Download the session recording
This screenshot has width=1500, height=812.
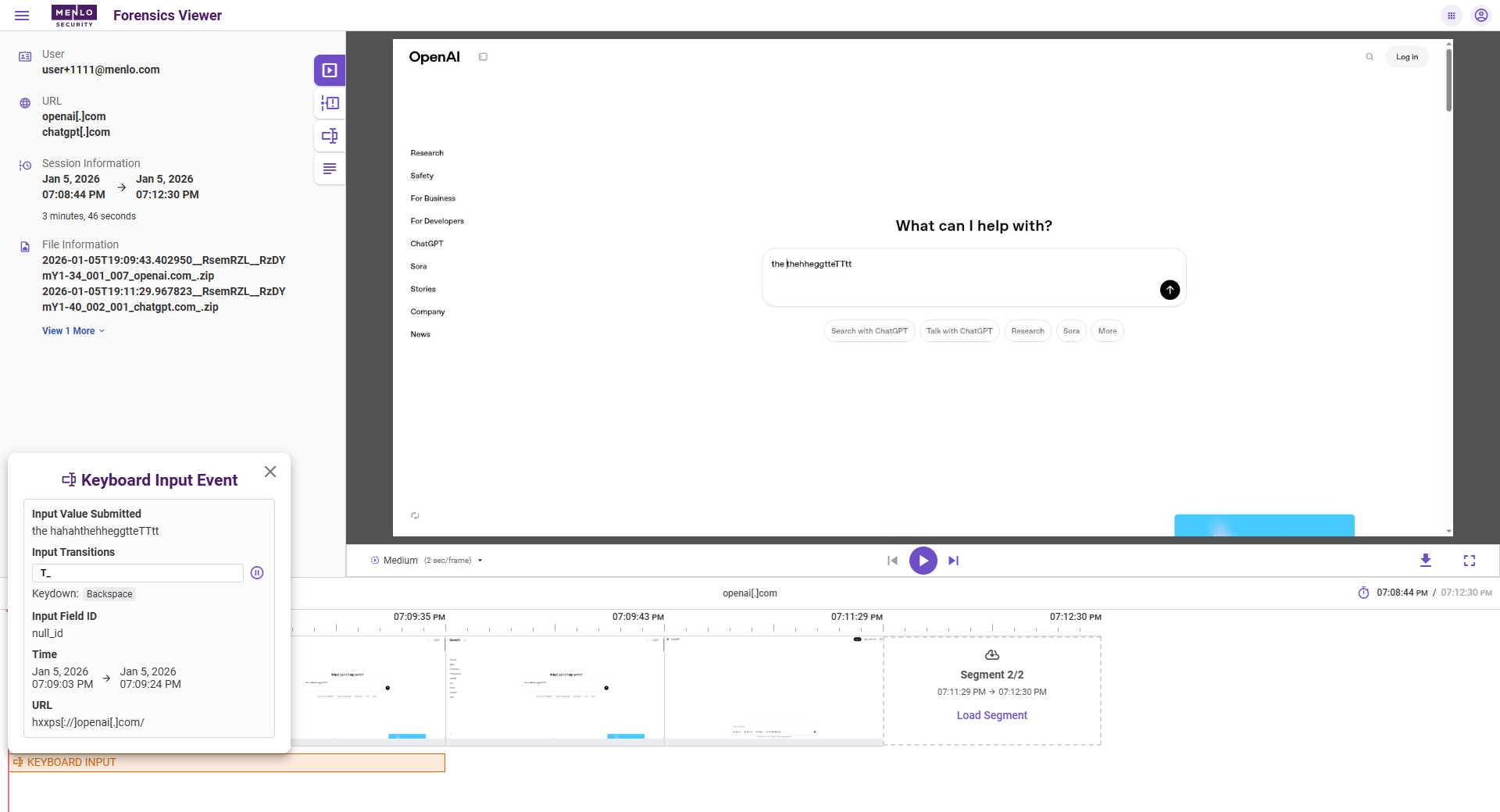point(1426,561)
